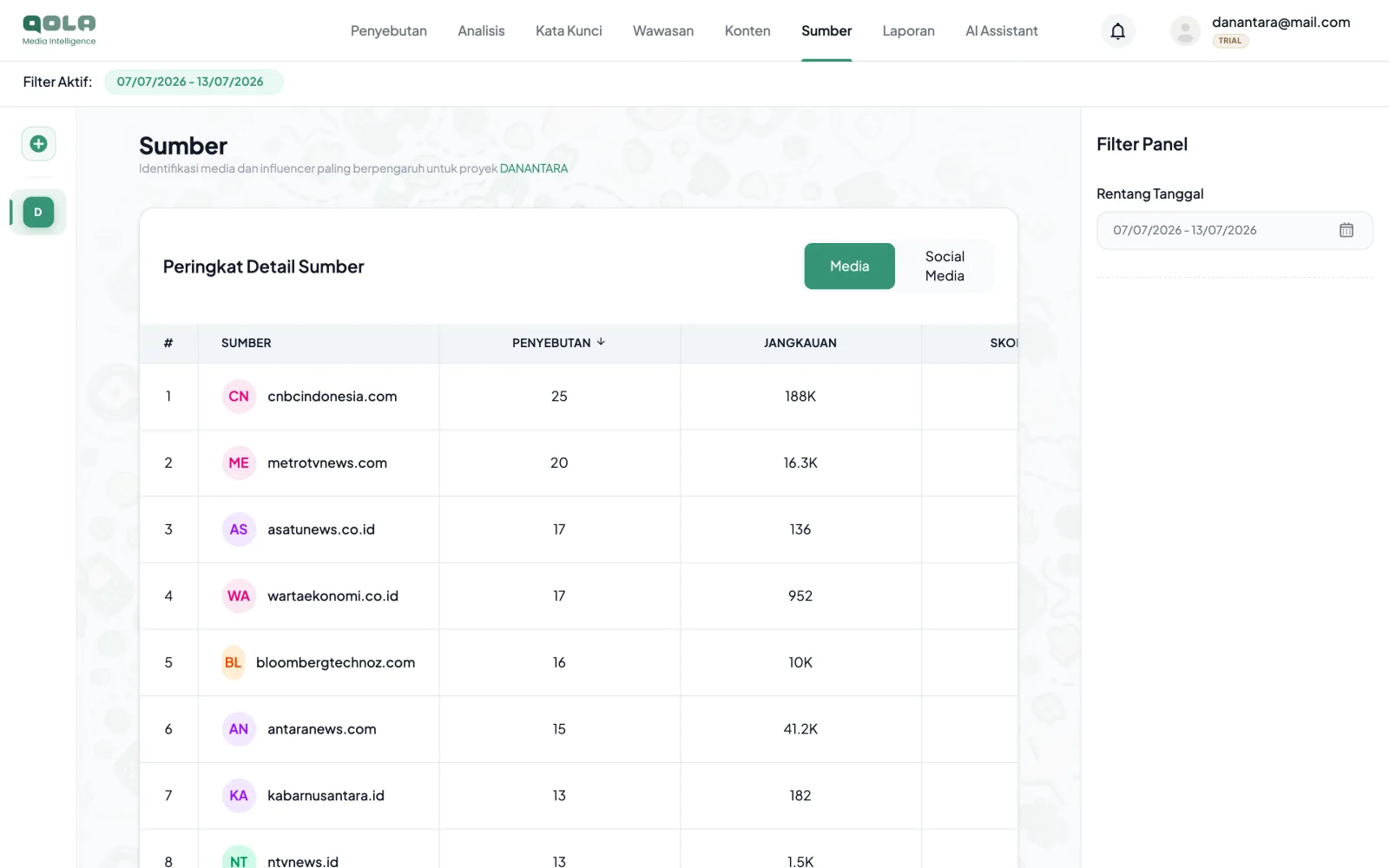Viewport: 1389px width, 868px height.
Task: Click the BL source badge
Action: pyautogui.click(x=233, y=663)
